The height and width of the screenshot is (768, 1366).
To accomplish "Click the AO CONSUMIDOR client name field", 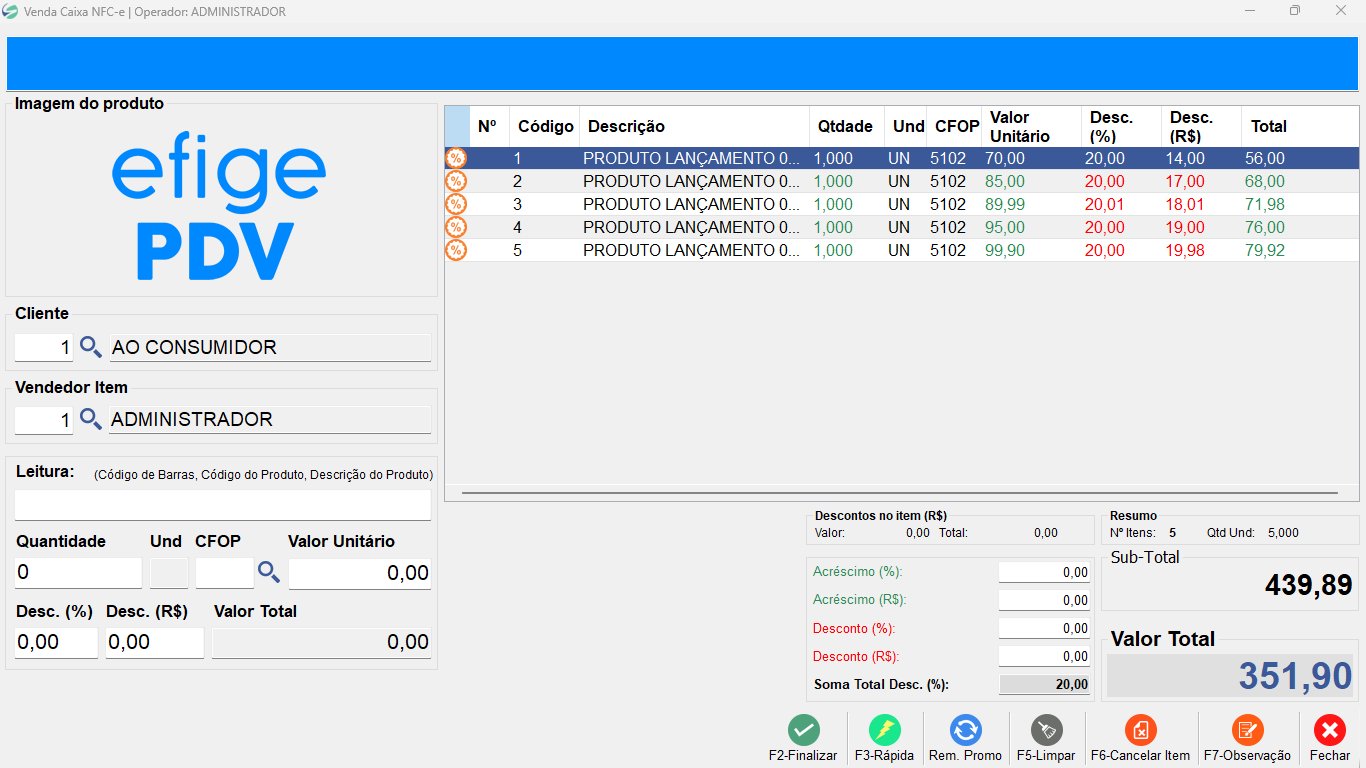I will tap(270, 348).
